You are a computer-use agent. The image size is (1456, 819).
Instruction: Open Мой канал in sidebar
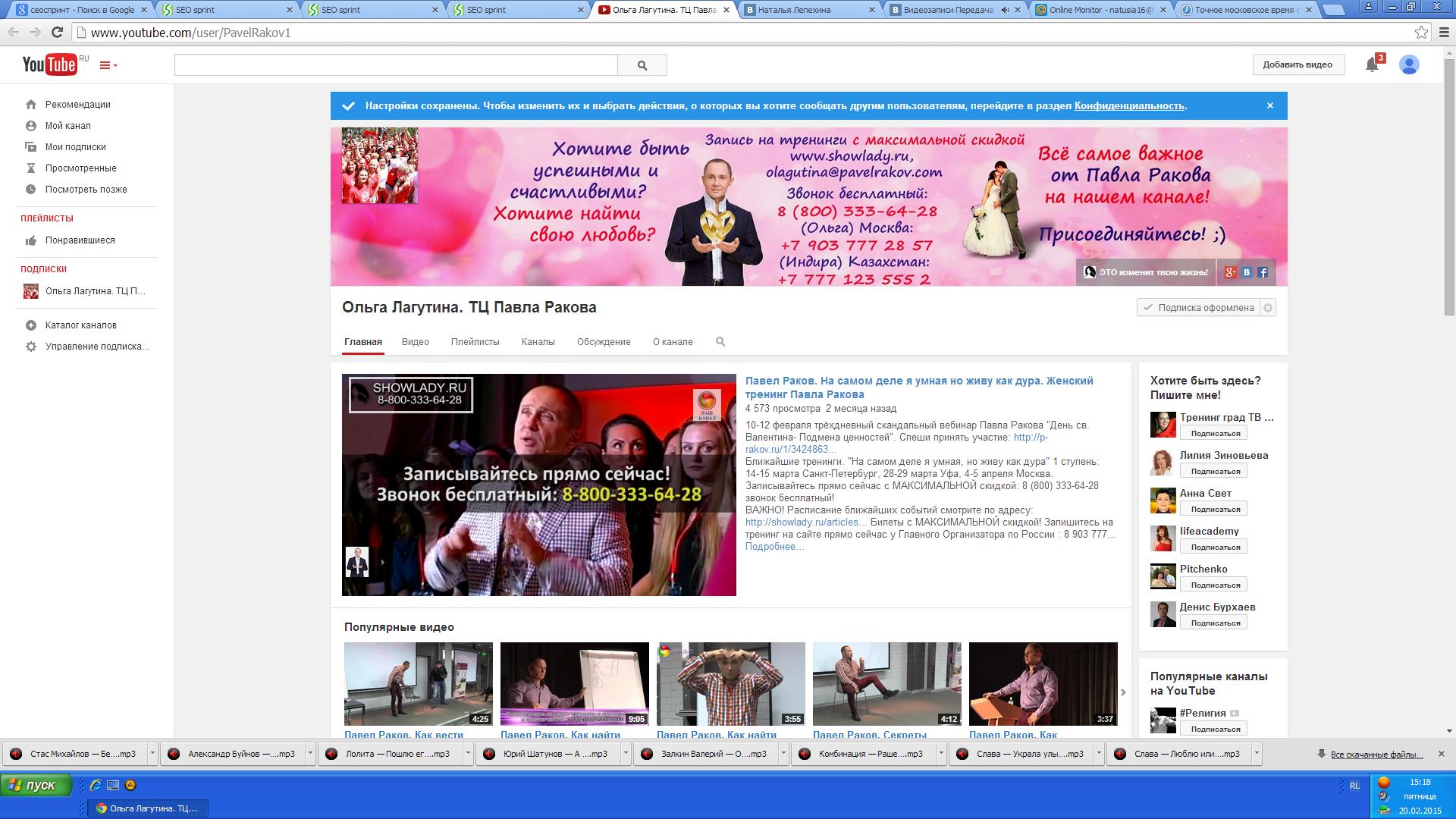pyautogui.click(x=67, y=126)
